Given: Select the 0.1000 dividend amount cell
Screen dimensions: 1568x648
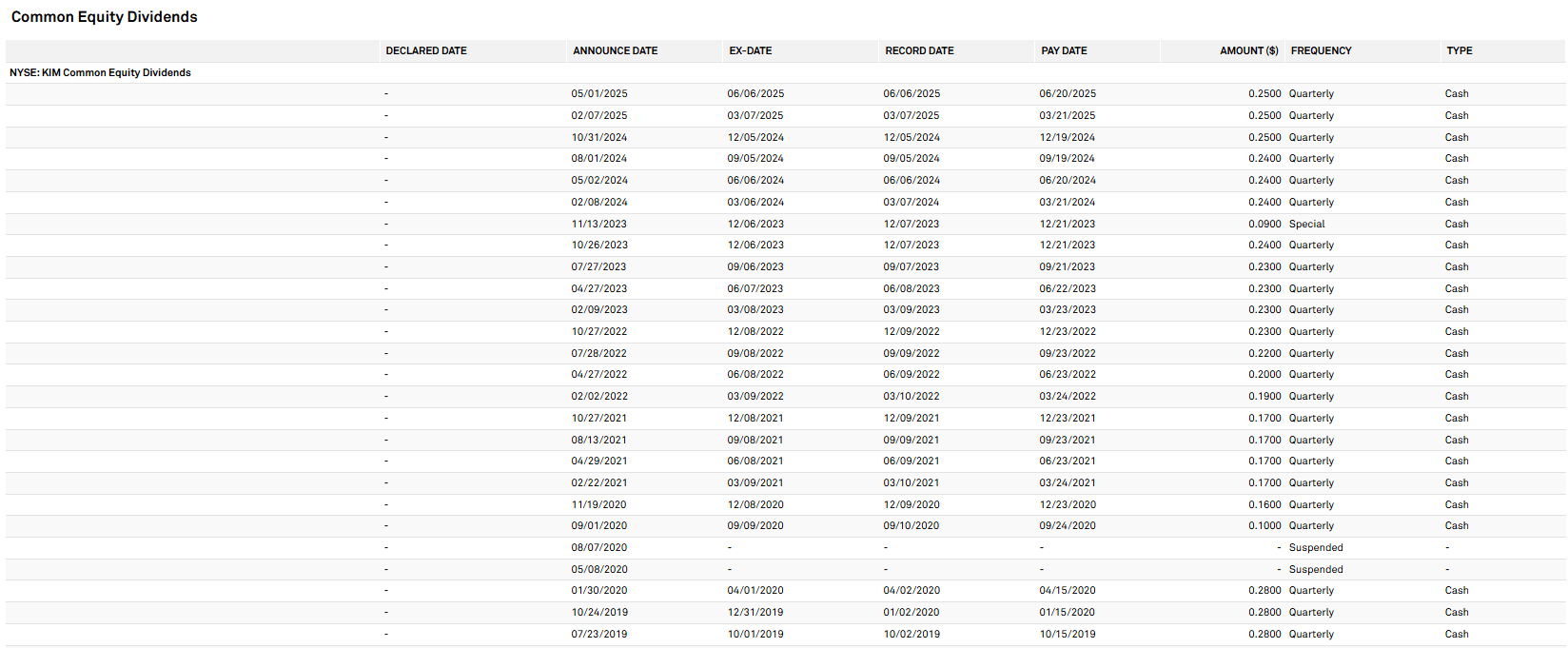Looking at the screenshot, I should click(1264, 526).
